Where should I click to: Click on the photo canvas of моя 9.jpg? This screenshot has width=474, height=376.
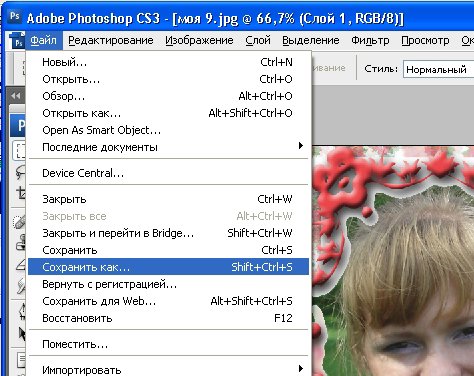point(393,261)
